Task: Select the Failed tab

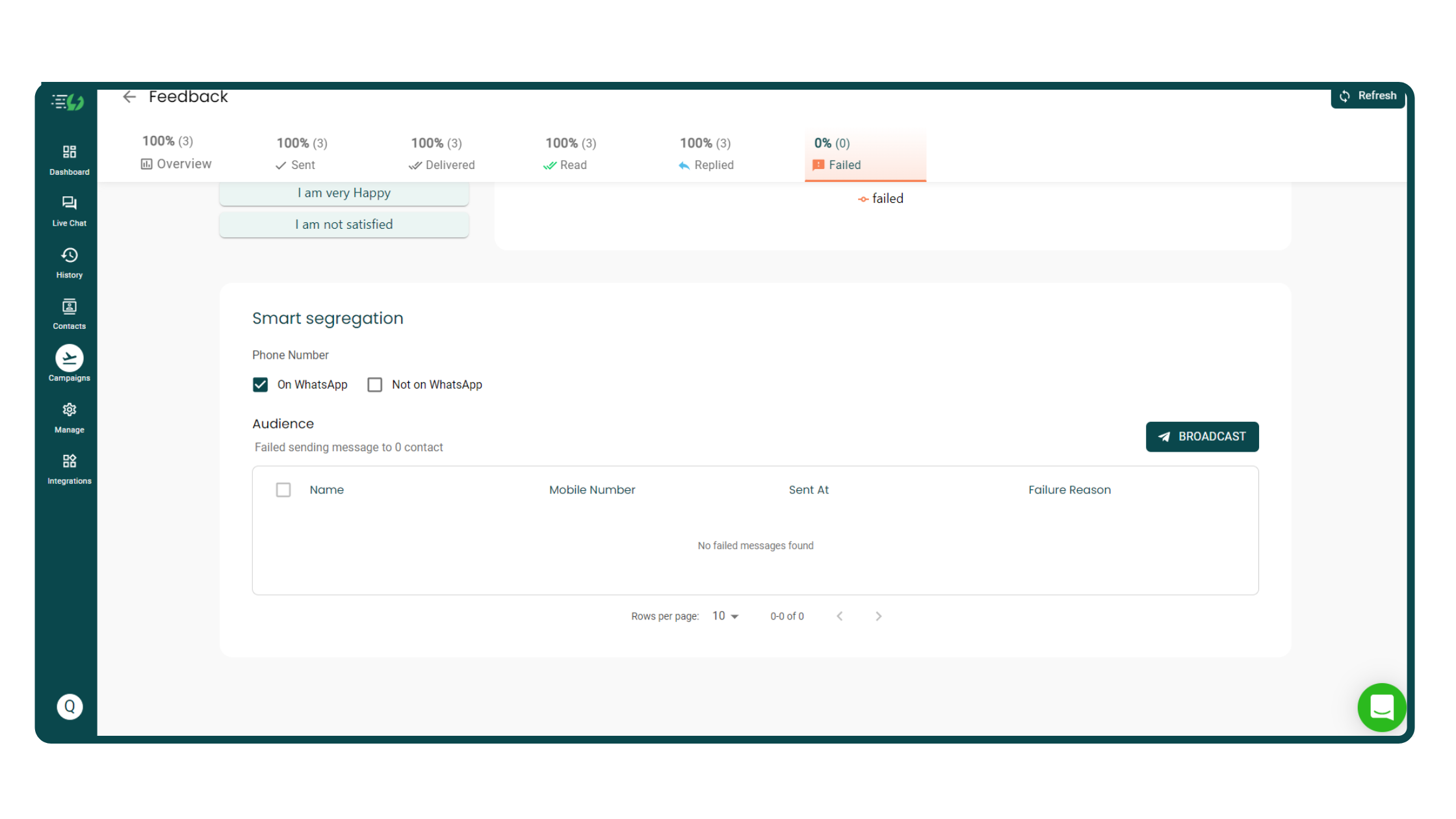Action: tap(865, 155)
